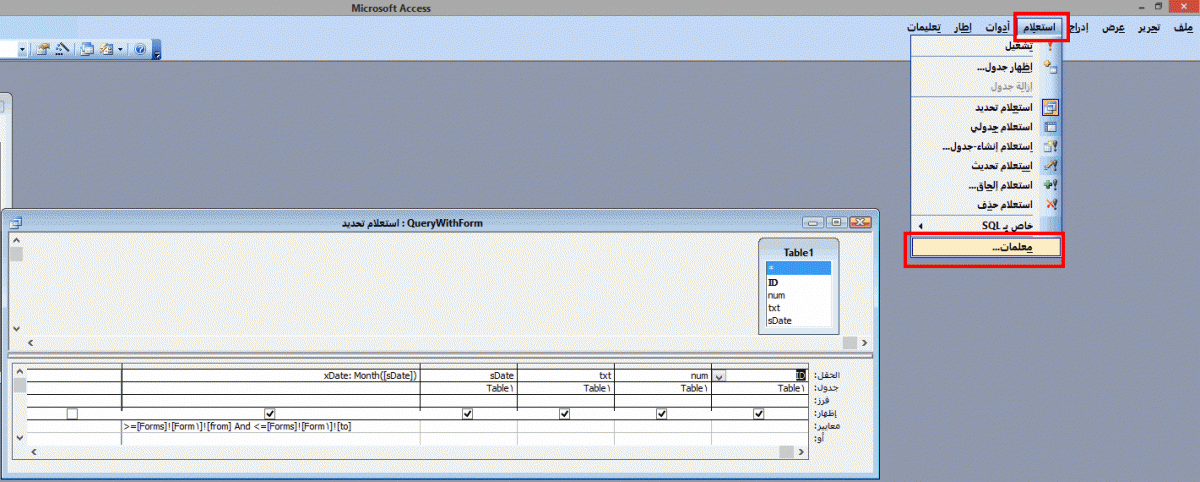Select Parameters menu entry (معلمات...)

point(985,249)
